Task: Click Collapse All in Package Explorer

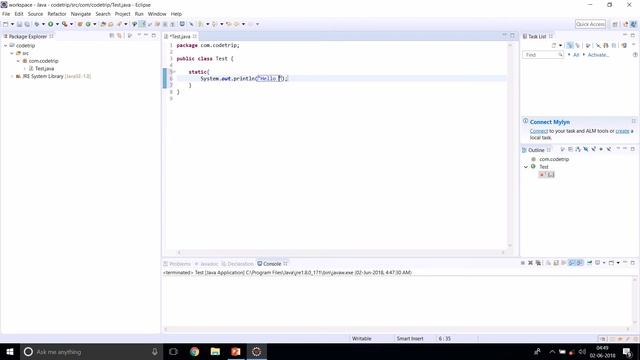Action: coord(112,36)
